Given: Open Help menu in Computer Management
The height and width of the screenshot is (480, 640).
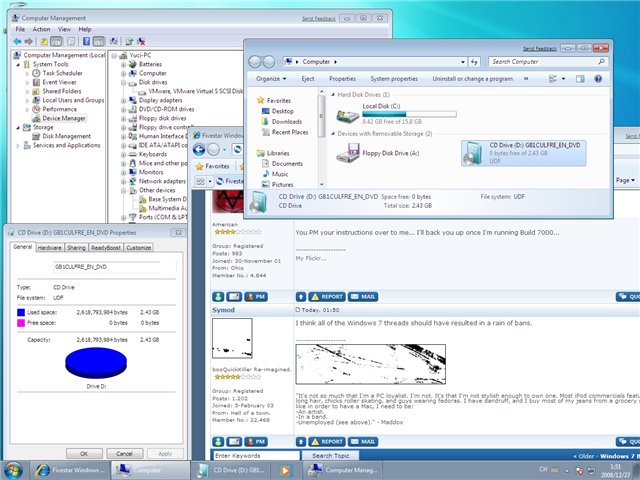Looking at the screenshot, I should tap(84, 29).
